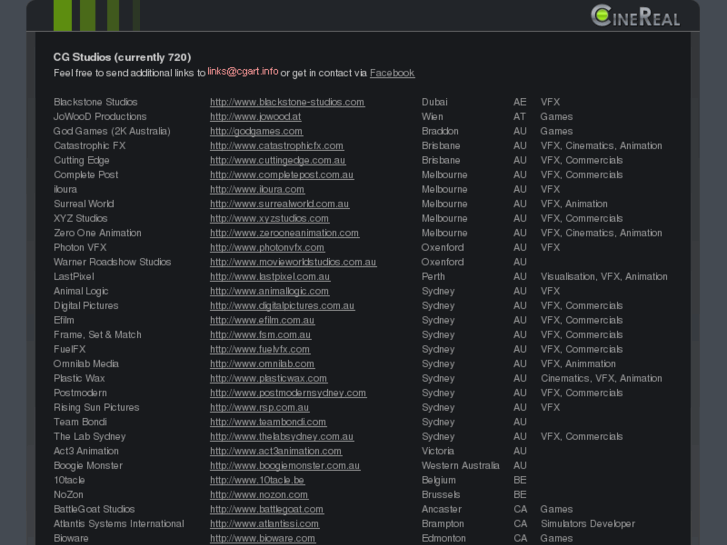The width and height of the screenshot is (727, 545).
Task: Open the photonvfx.com link
Action: click(268, 248)
